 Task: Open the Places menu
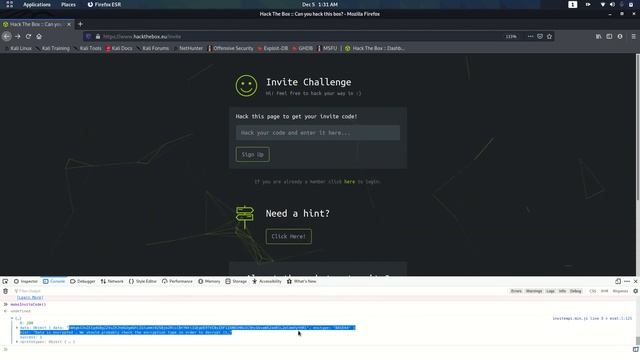tap(68, 4)
